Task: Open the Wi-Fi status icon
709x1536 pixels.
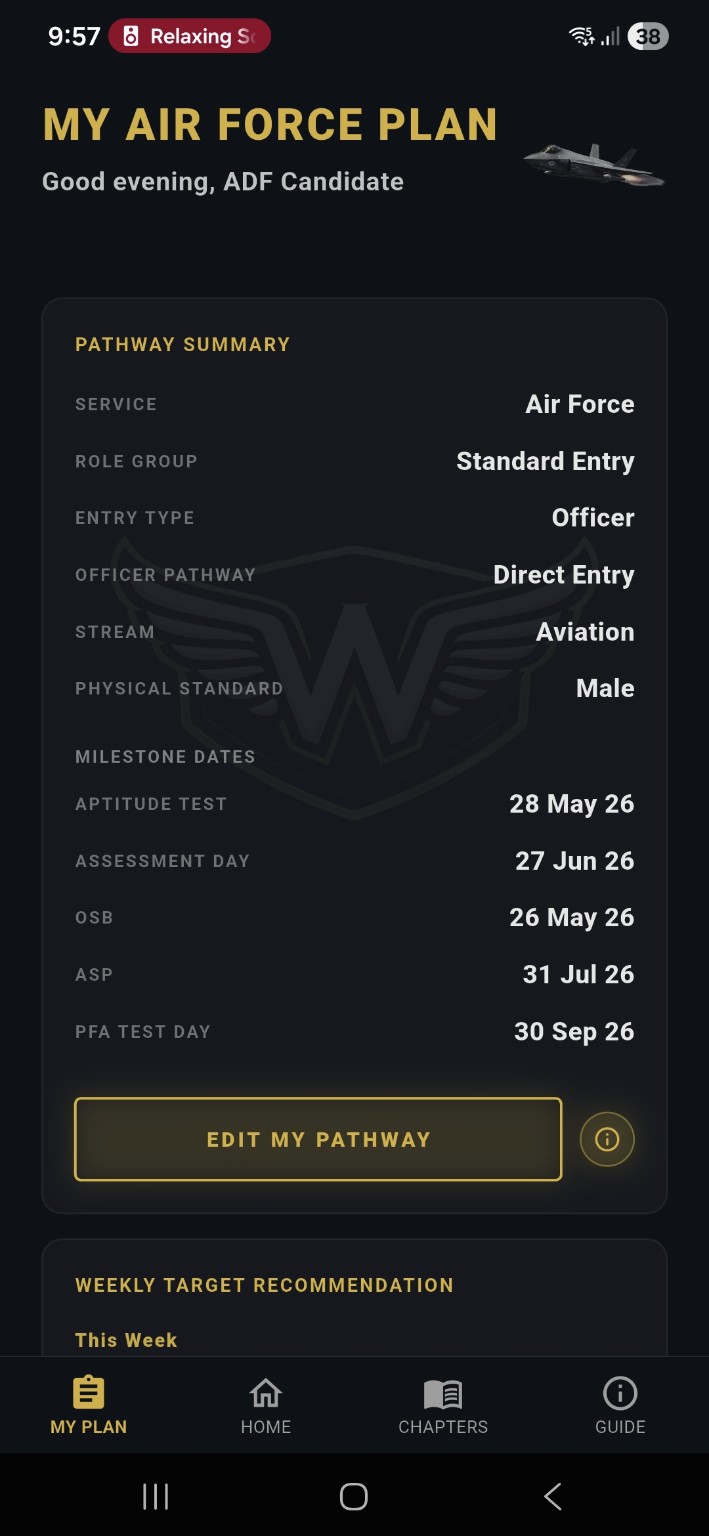Action: coord(581,35)
